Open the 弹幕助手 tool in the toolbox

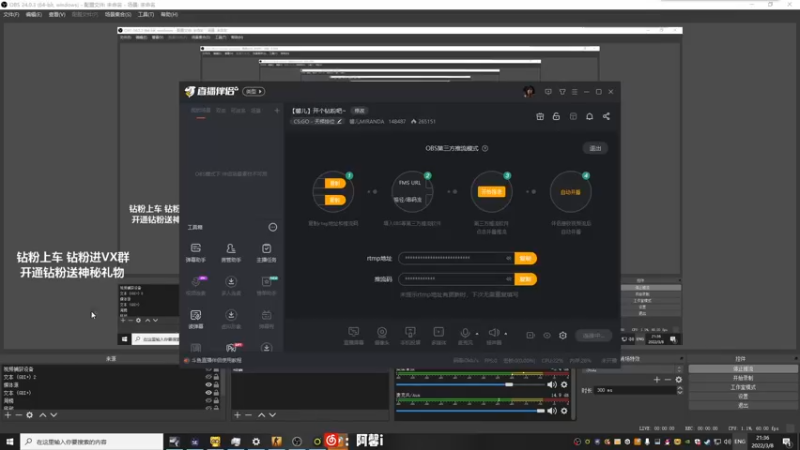pos(195,253)
